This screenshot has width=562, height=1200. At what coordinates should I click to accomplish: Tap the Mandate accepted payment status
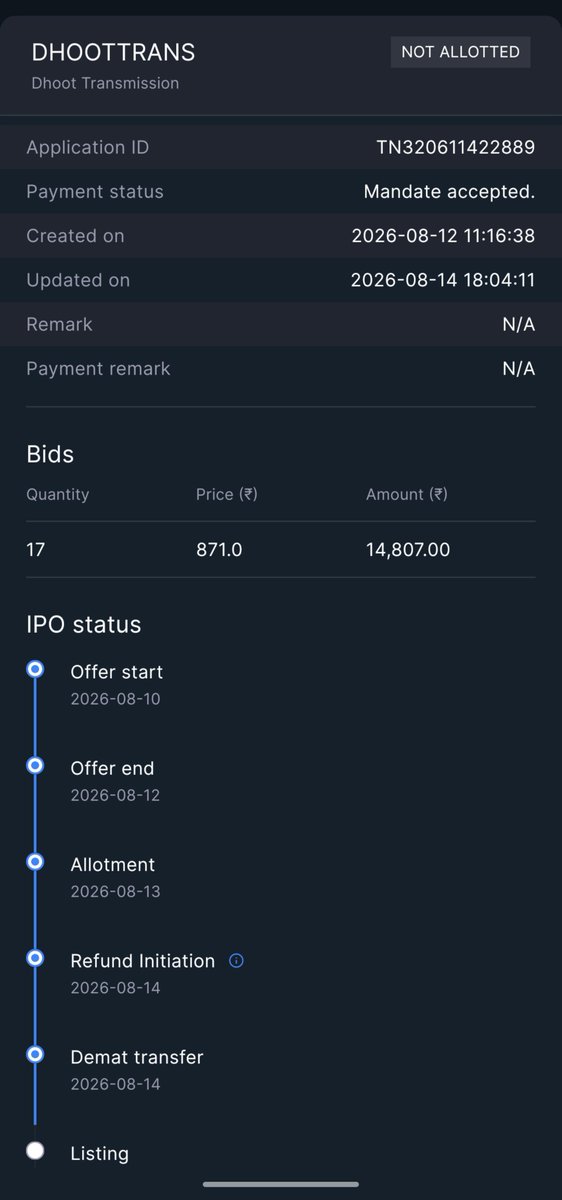[x=449, y=192]
